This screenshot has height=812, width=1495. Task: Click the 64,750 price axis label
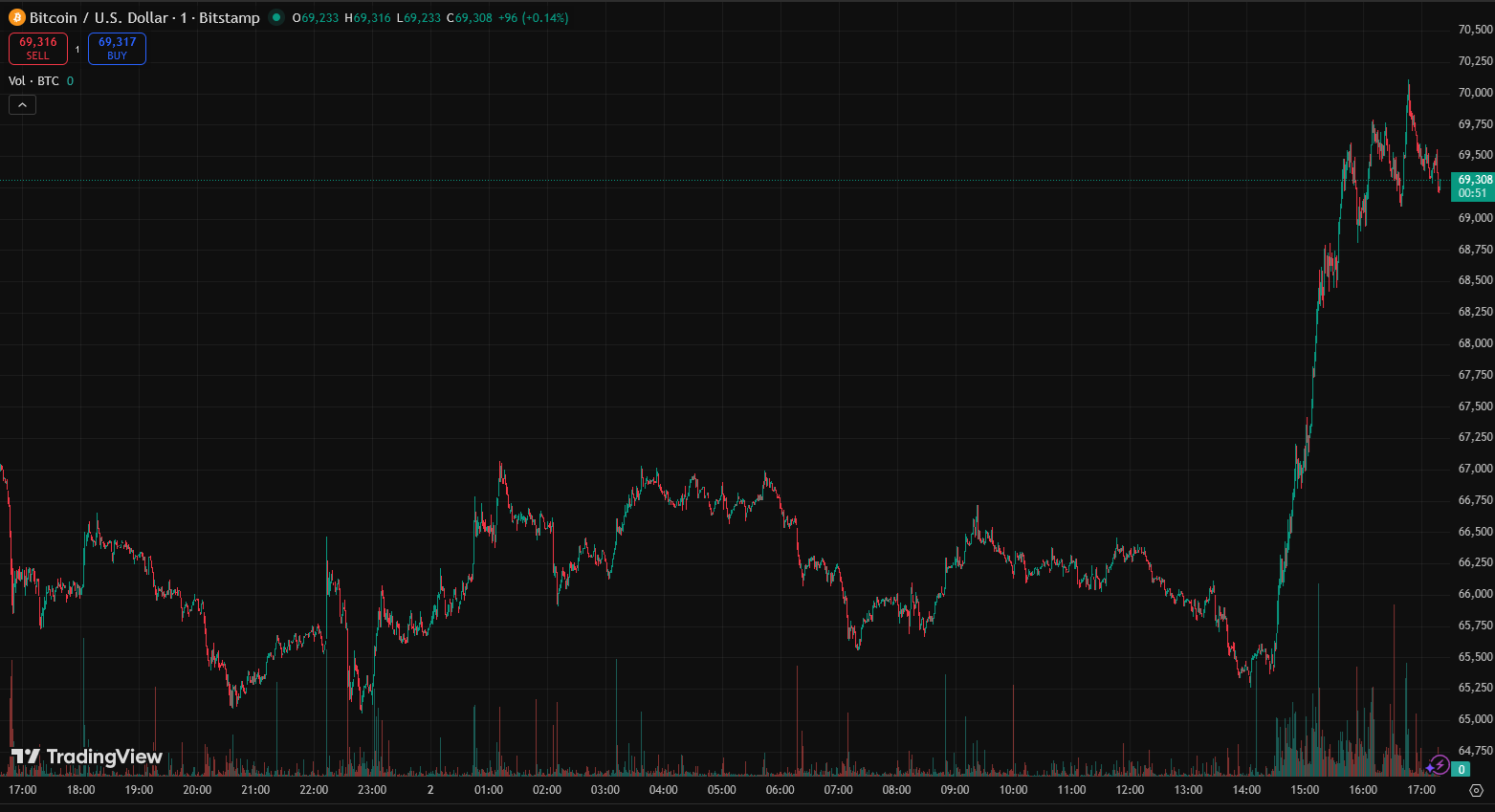click(x=1475, y=751)
